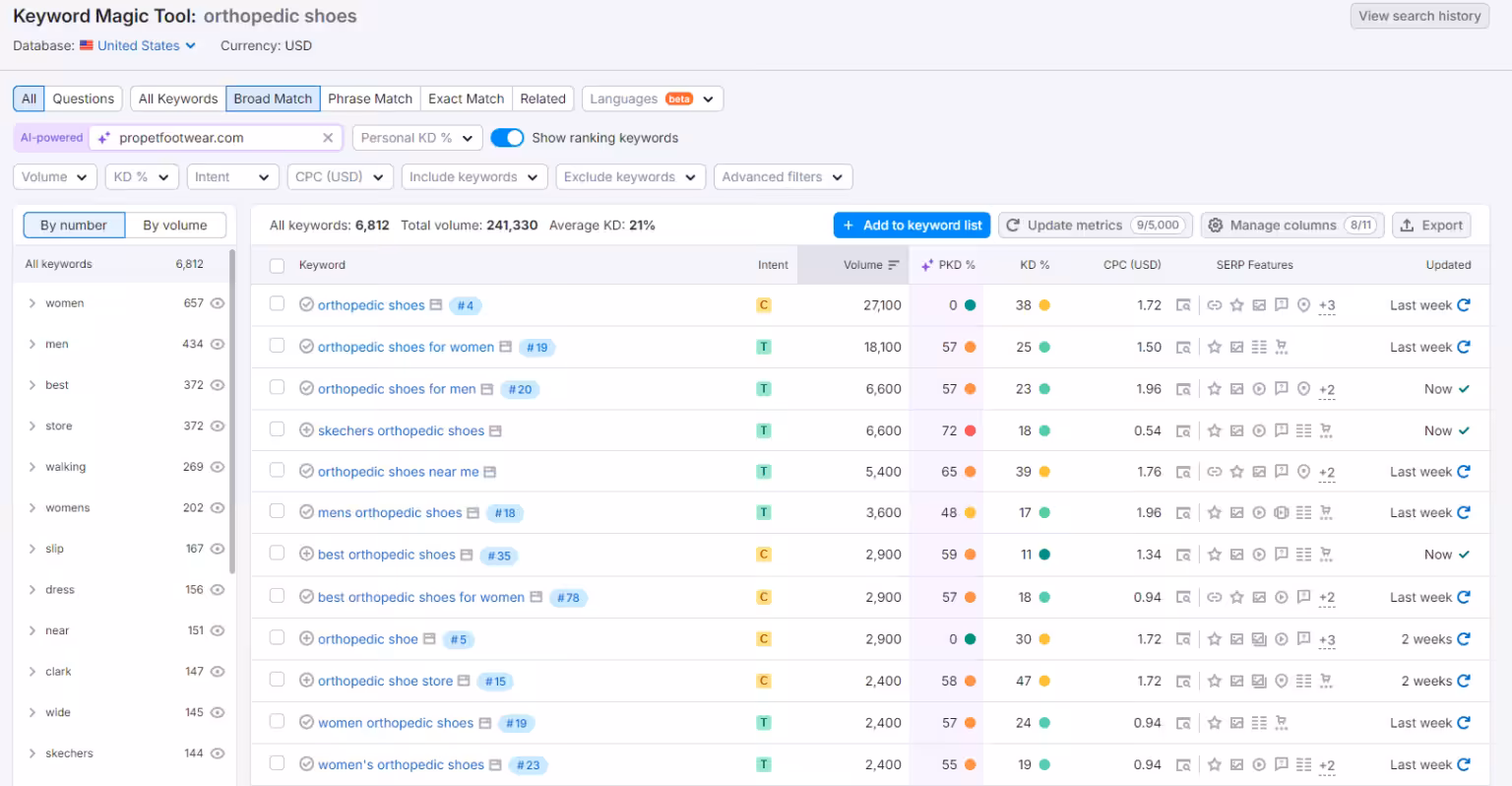Open SERP view icon for best orthopedic shoes
Viewport: 1512px width, 786px height.
[1183, 555]
